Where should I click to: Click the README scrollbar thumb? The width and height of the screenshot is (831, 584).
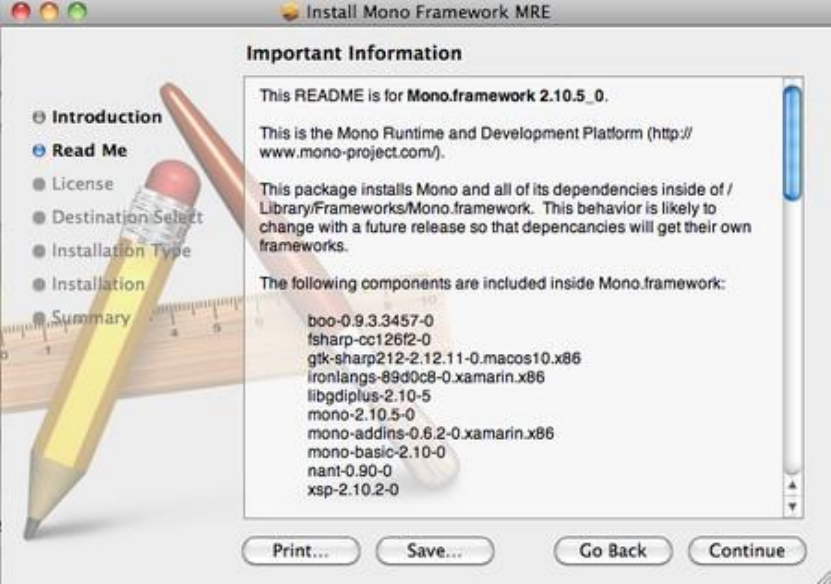[x=792, y=143]
